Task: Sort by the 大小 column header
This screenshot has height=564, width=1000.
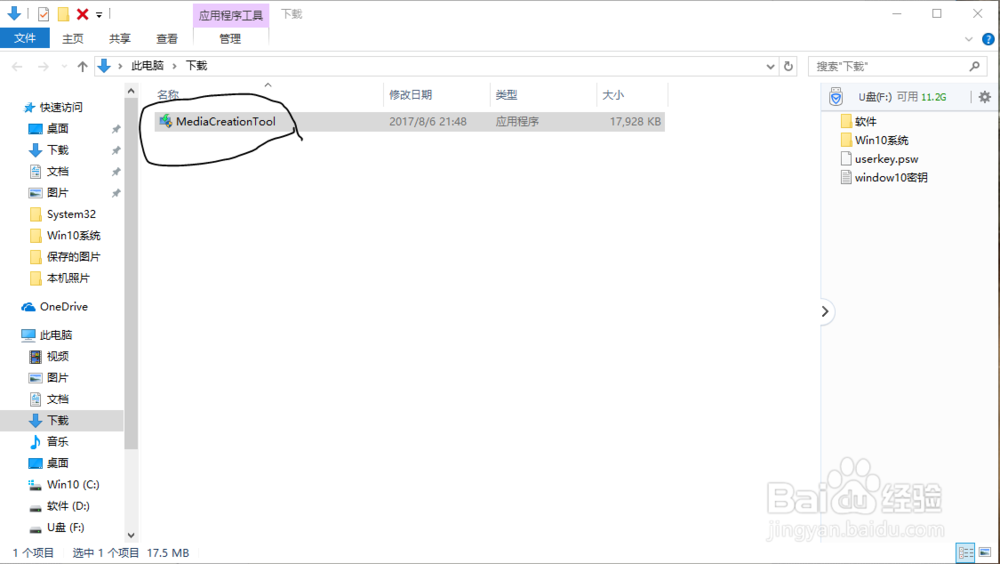Action: pos(613,95)
